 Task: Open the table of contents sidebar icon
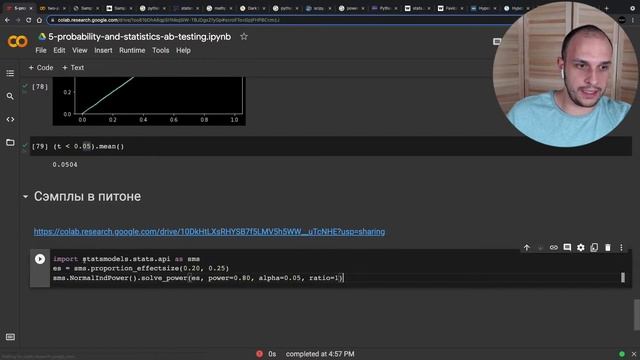(x=10, y=73)
